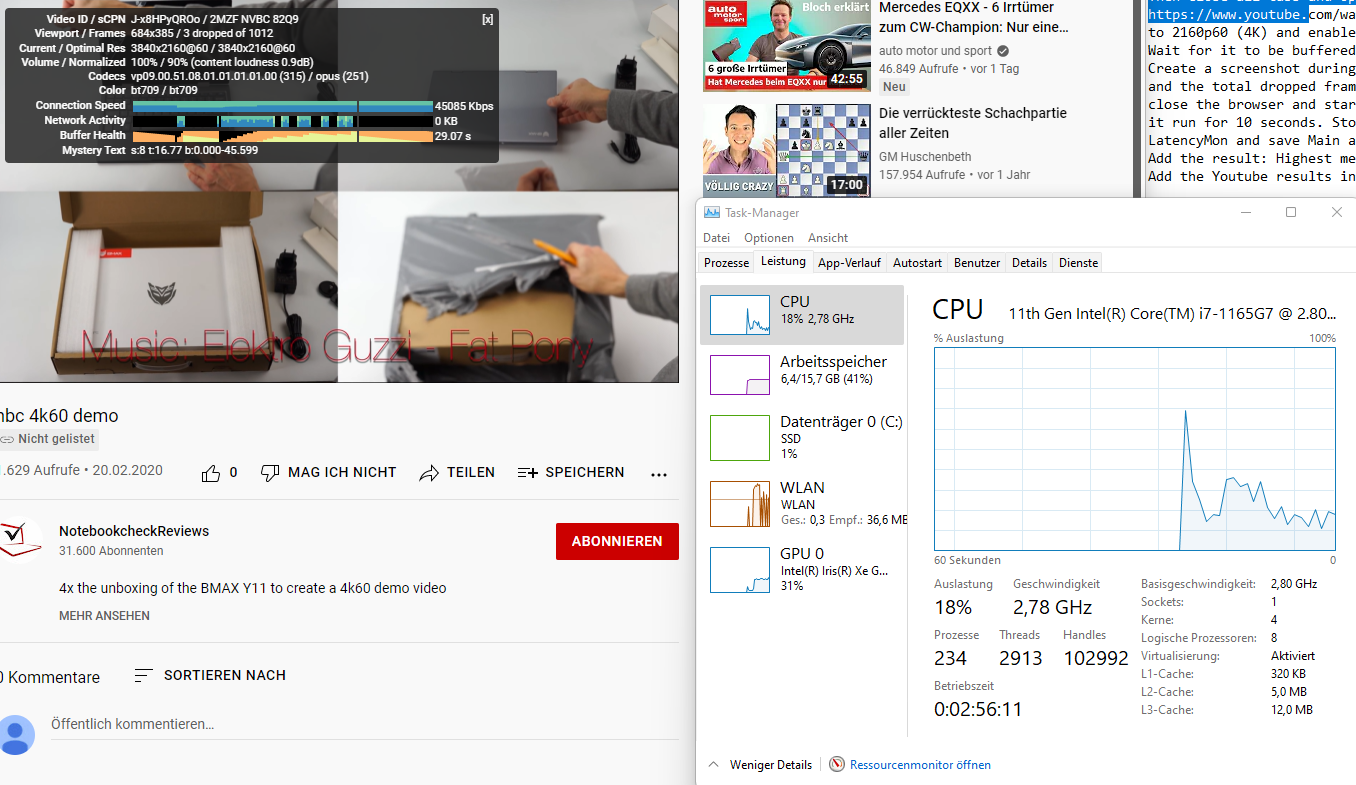Click the Threads value 2913

[1020, 658]
